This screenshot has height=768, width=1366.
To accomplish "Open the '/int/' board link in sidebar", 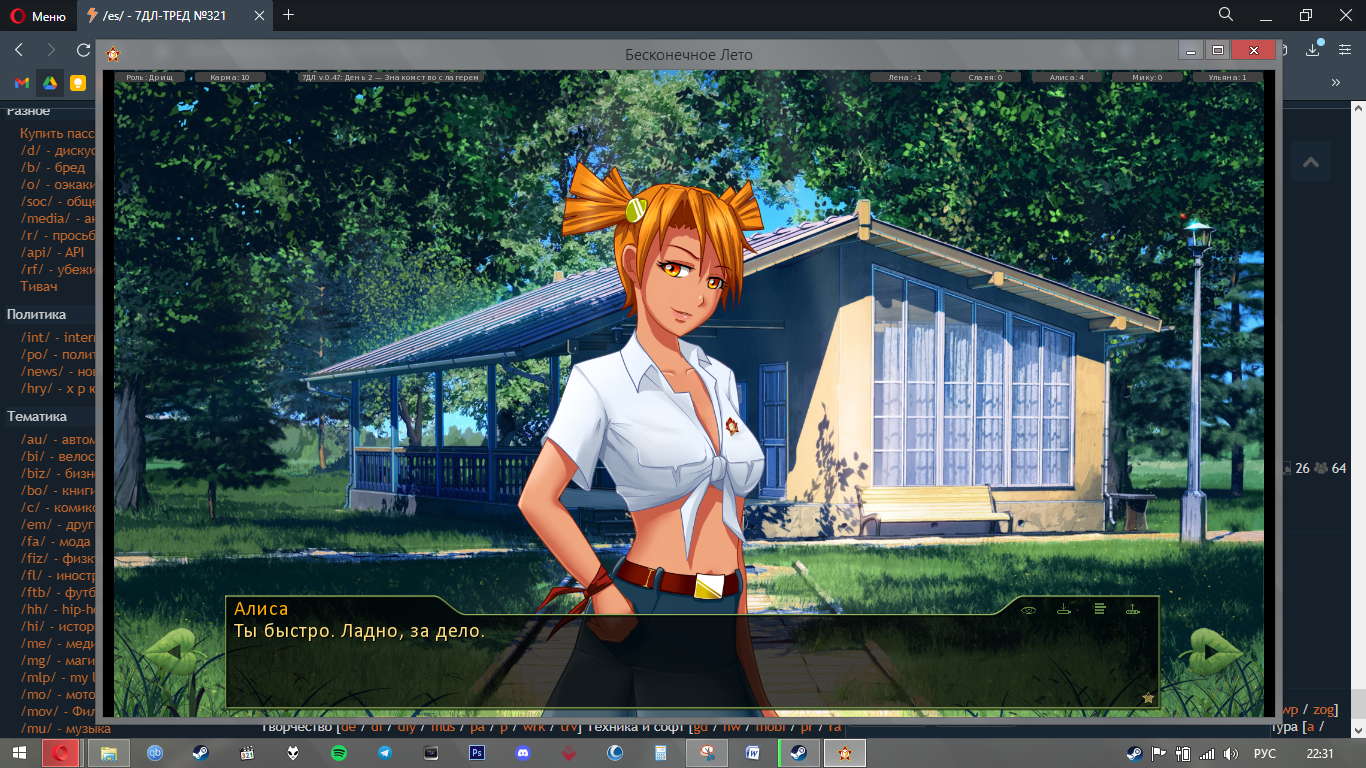I will click(x=58, y=338).
